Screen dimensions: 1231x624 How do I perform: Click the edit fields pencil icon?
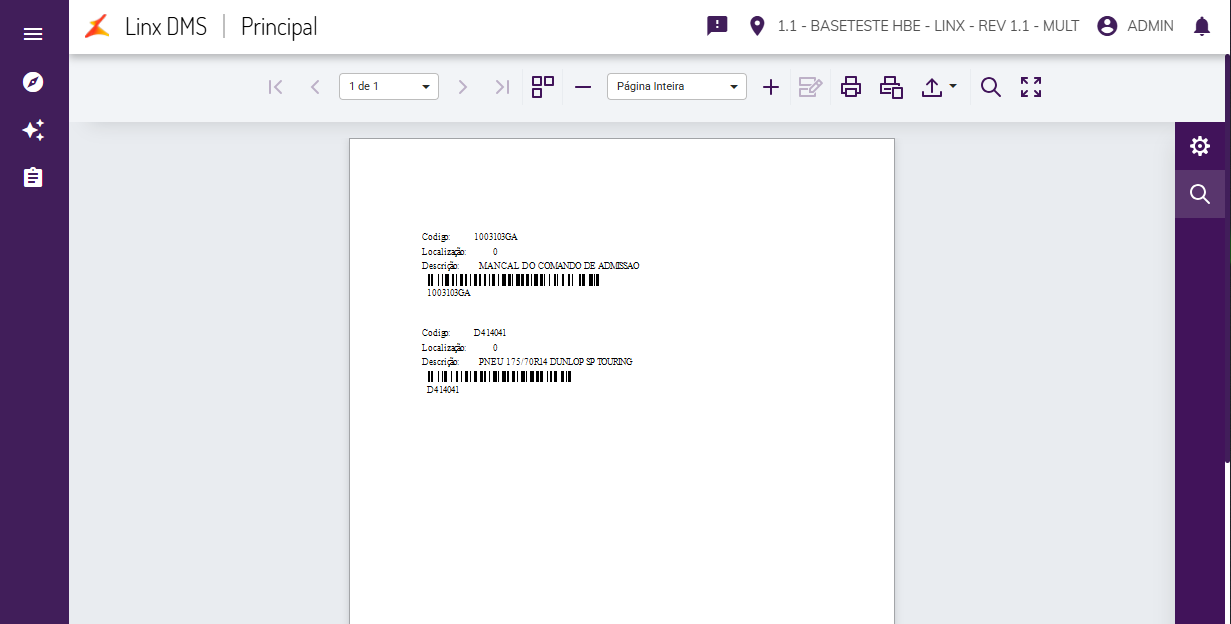pos(810,87)
